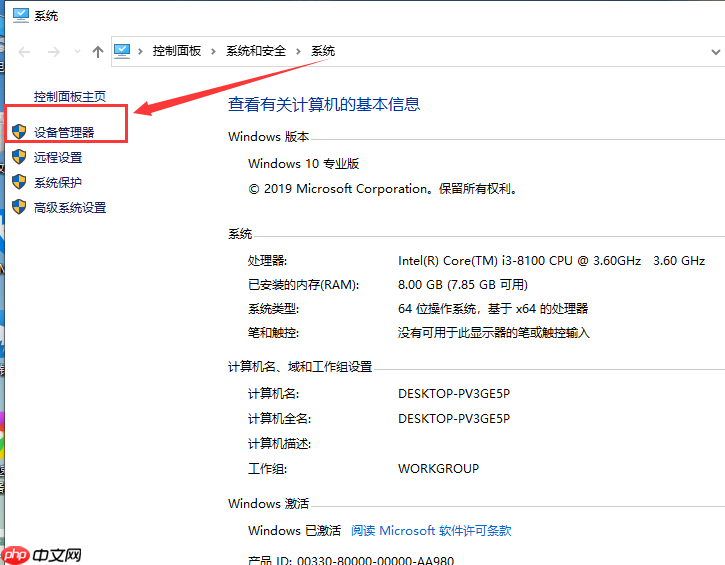The image size is (725, 565).
Task: Click shield icon next to 设备管理器
Action: pos(19,132)
